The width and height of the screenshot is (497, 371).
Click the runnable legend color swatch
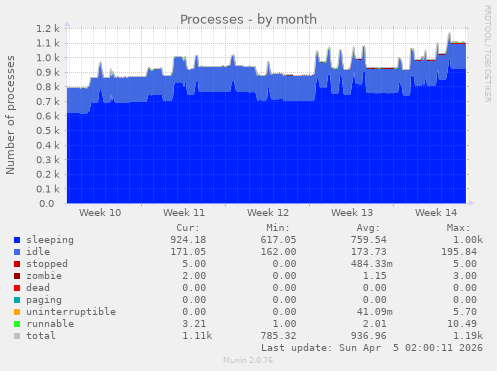coord(17,324)
